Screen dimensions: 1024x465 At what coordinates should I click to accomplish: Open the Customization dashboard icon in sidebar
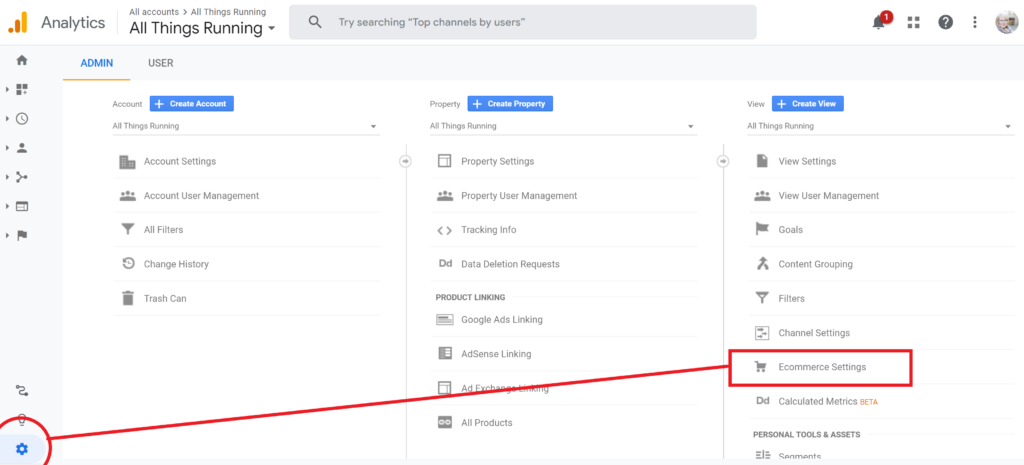point(22,89)
